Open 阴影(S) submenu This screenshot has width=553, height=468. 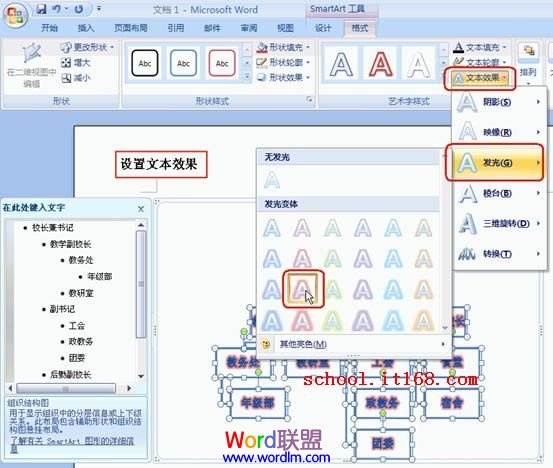[x=499, y=102]
